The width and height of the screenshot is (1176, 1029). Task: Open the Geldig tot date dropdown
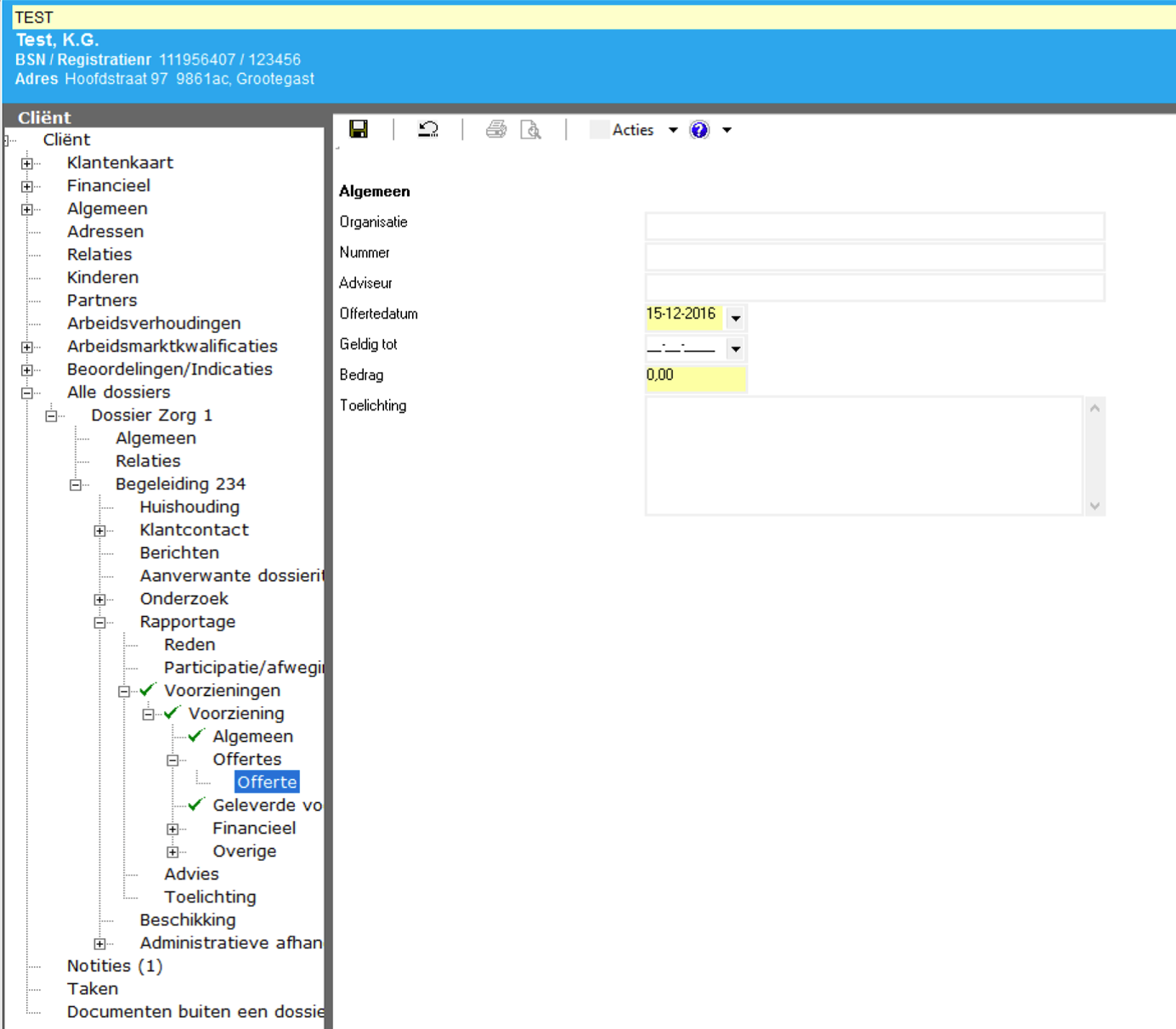coord(736,348)
